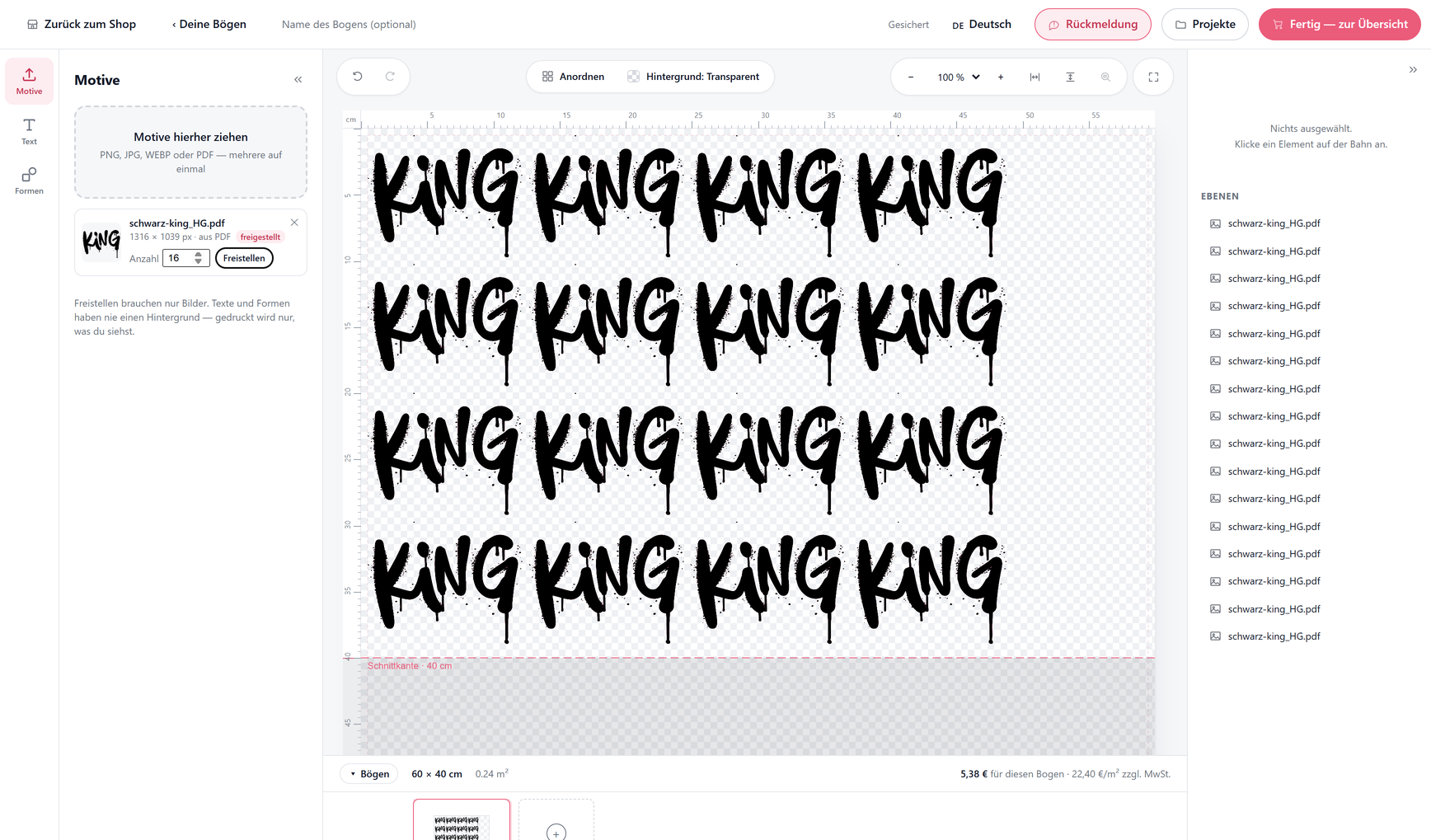Screen dimensions: 1431x840
Task: Collapse the Motive panel with double chevron
Action: (298, 80)
